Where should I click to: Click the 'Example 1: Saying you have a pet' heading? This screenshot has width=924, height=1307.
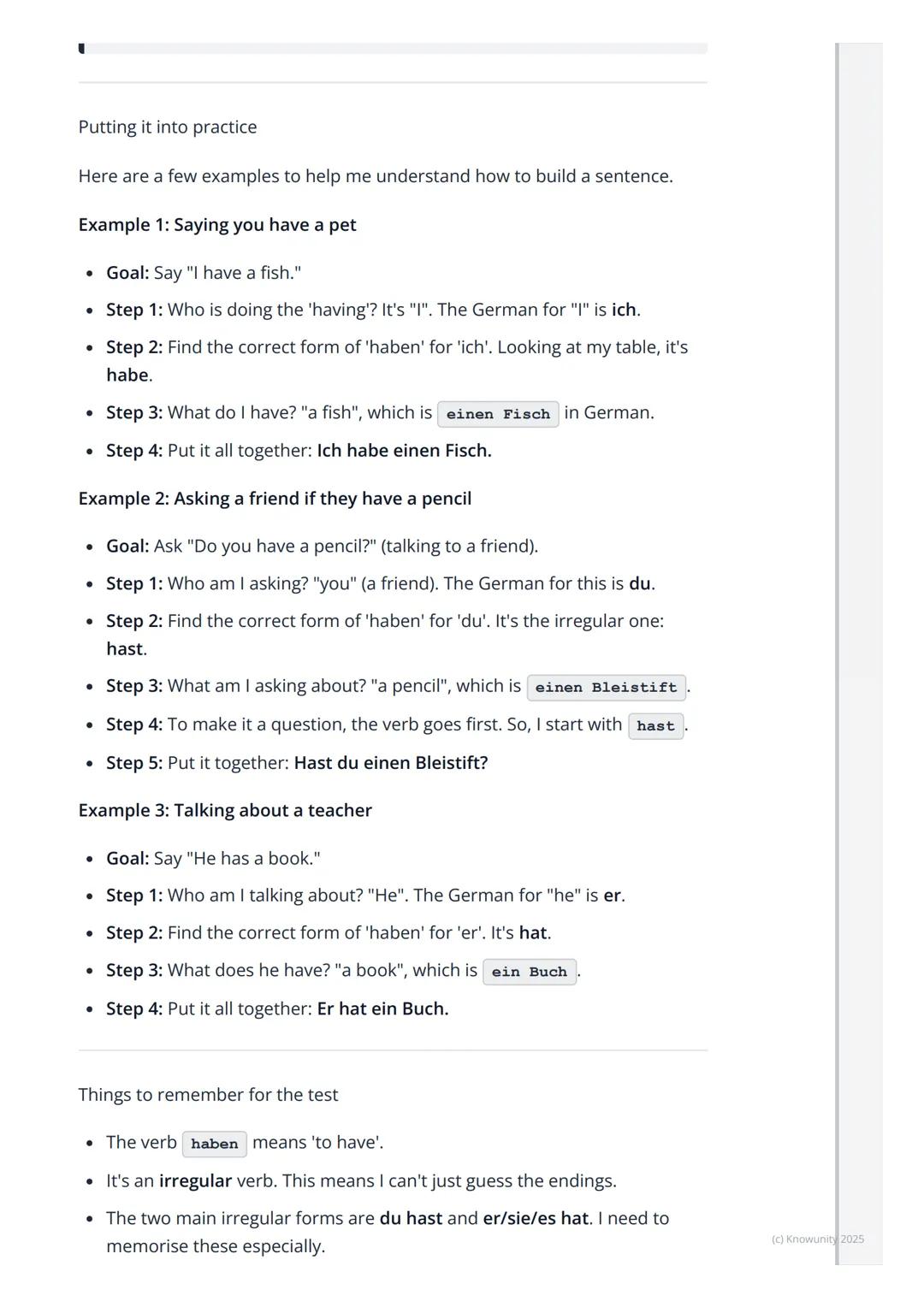point(217,225)
